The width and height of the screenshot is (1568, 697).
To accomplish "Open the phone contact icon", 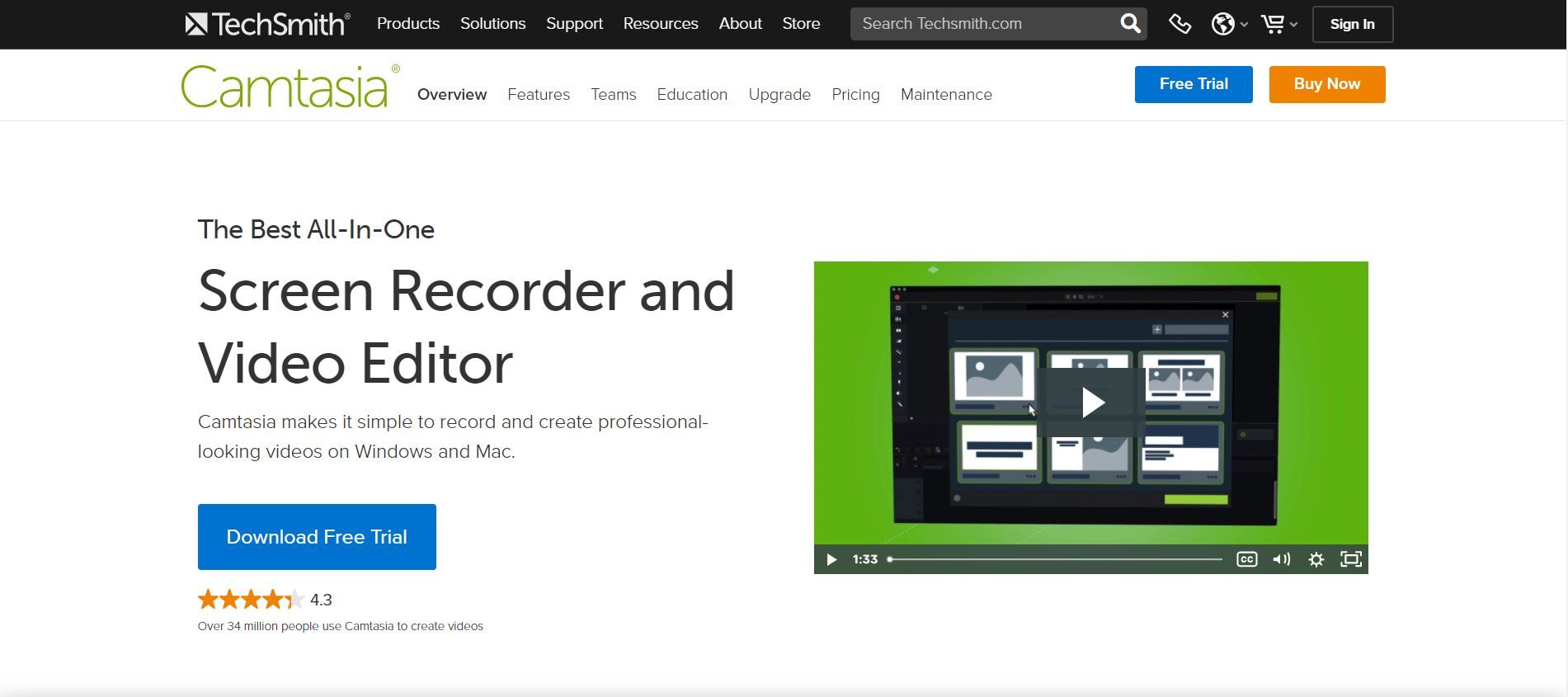I will pyautogui.click(x=1180, y=24).
